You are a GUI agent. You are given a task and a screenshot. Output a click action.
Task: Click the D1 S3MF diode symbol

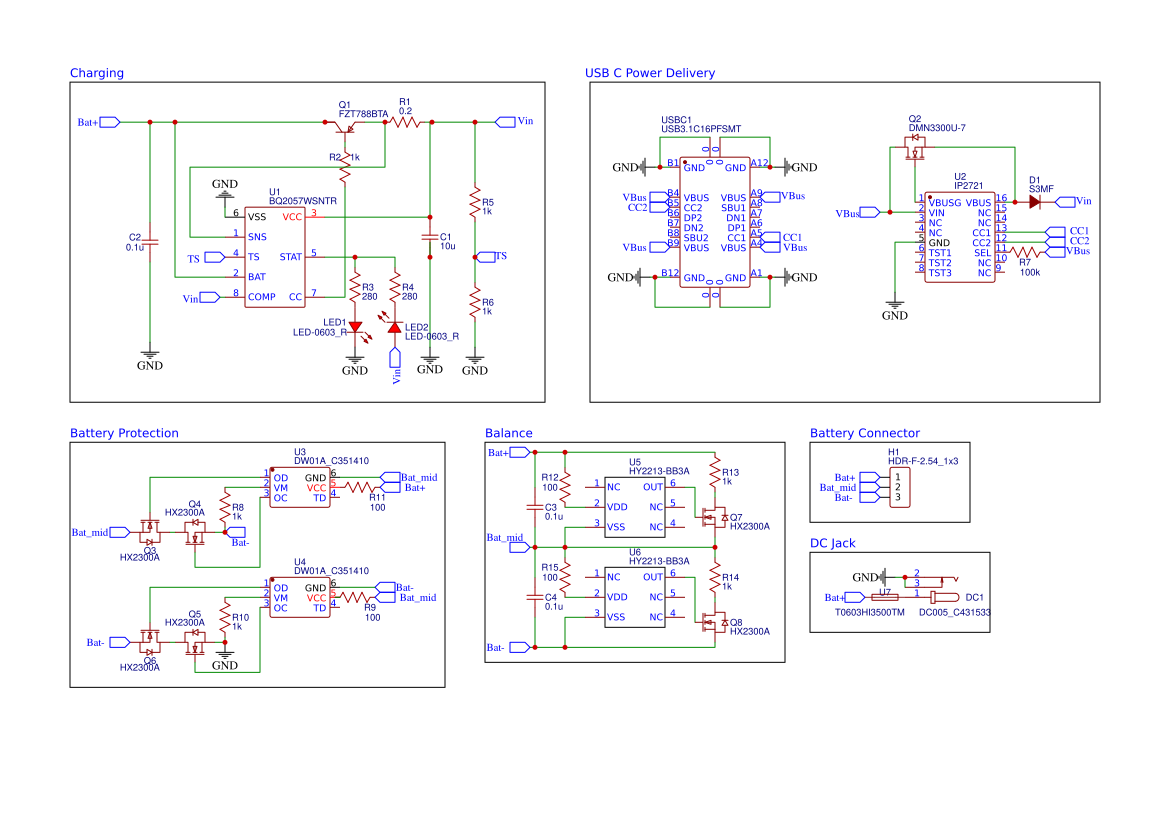click(1033, 201)
